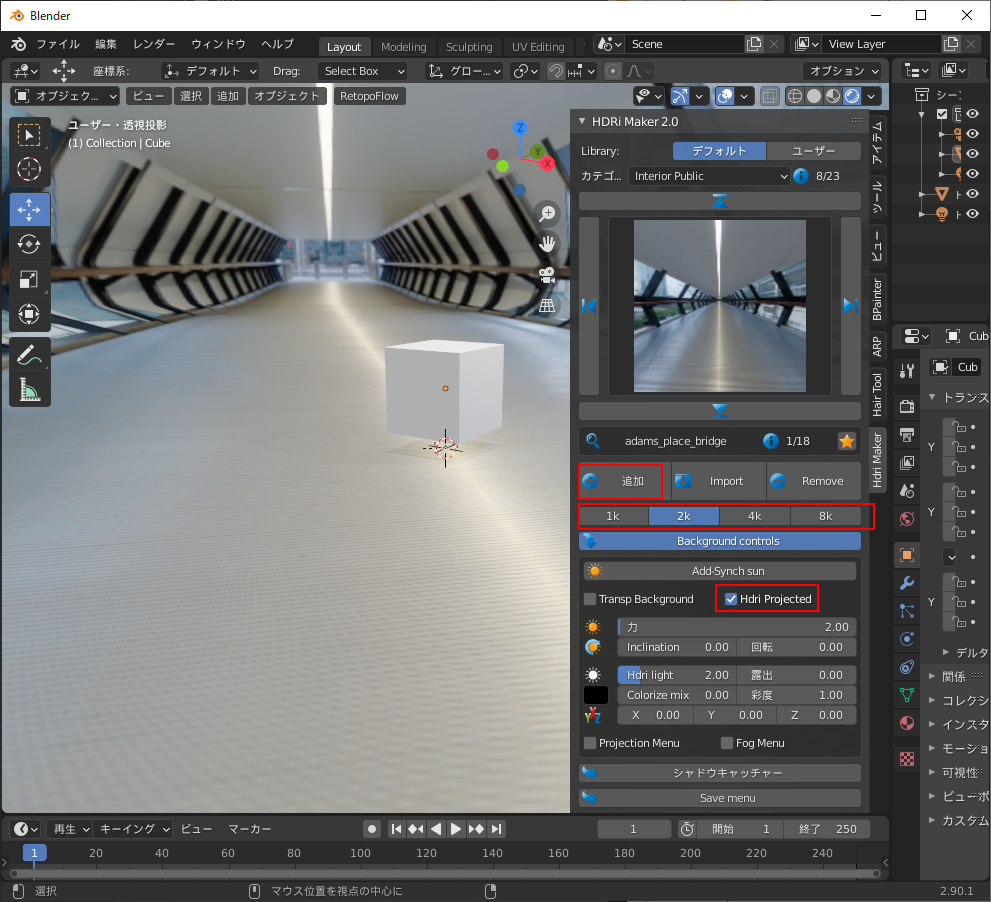Open the Interior Public category dropdown

709,176
